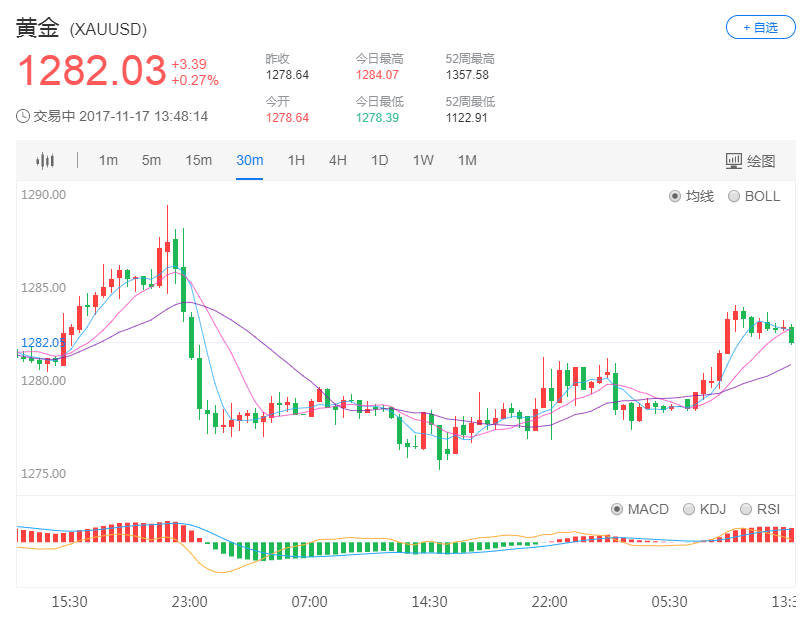Select the 1D daily chart tab
This screenshot has width=811, height=628.
click(x=379, y=160)
